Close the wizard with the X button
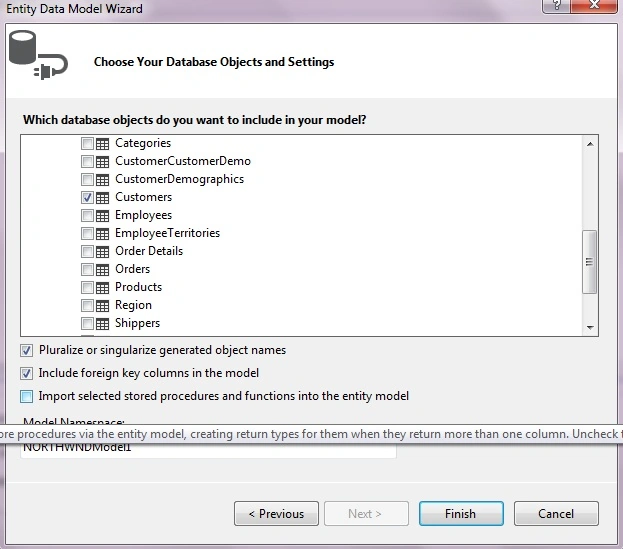Screen dimensions: 623x549 point(594,6)
